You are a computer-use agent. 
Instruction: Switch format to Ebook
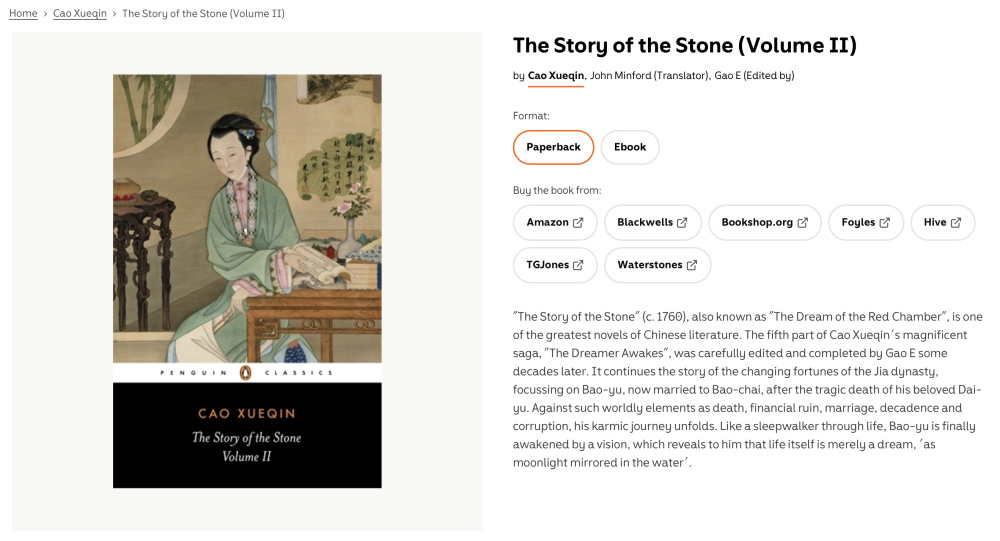(630, 147)
